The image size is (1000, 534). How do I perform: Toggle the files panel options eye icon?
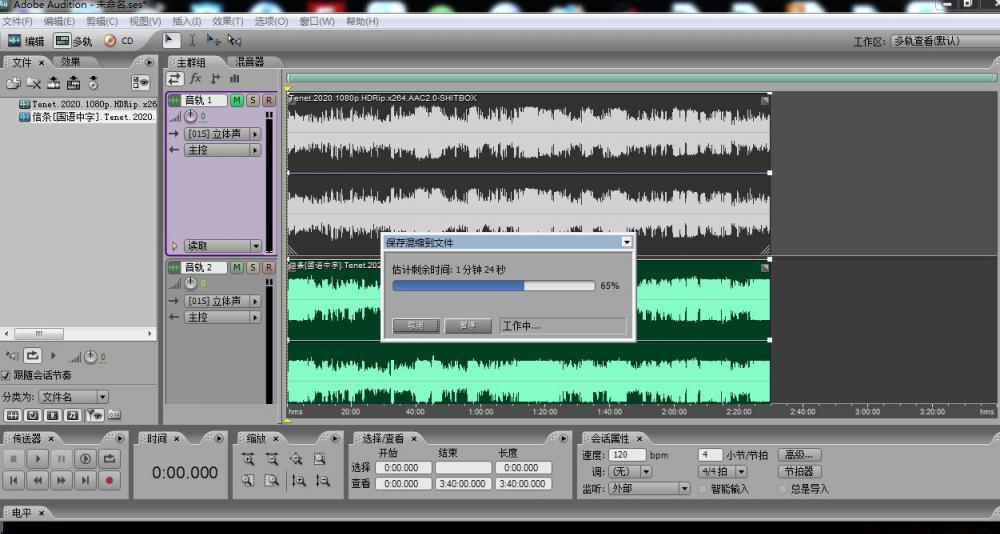[x=140, y=82]
